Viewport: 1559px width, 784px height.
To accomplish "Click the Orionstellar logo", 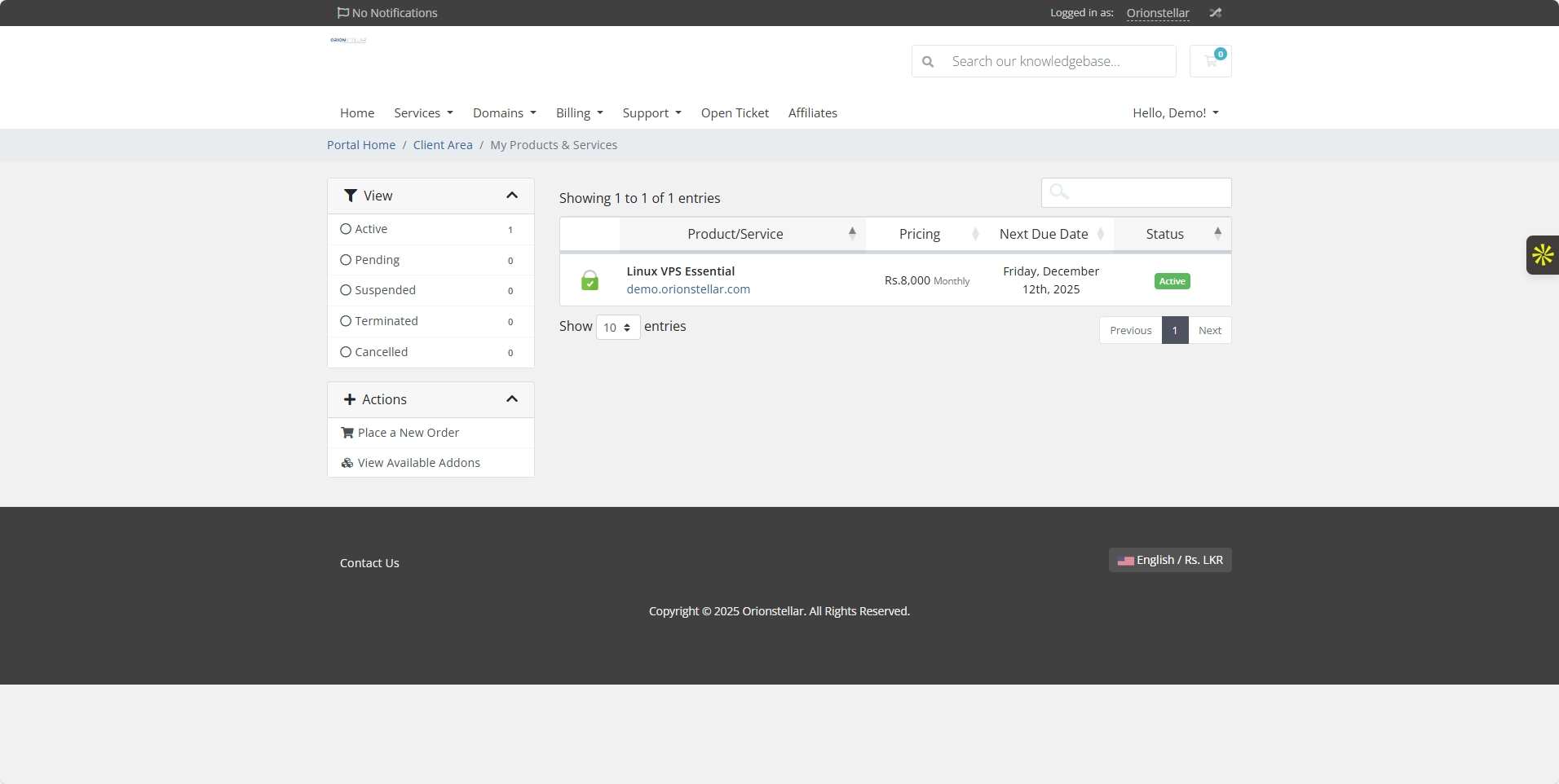I will tap(348, 40).
